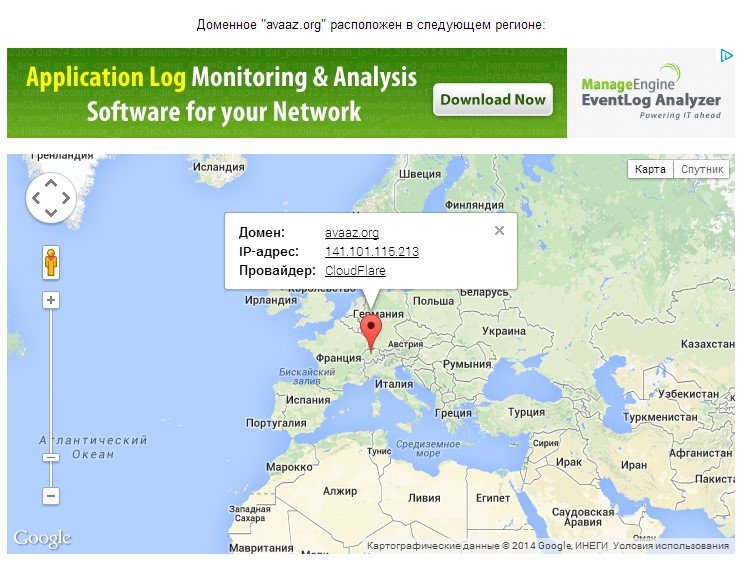Click the red location marker pin
Screen dimensions: 744x562
[371, 330]
